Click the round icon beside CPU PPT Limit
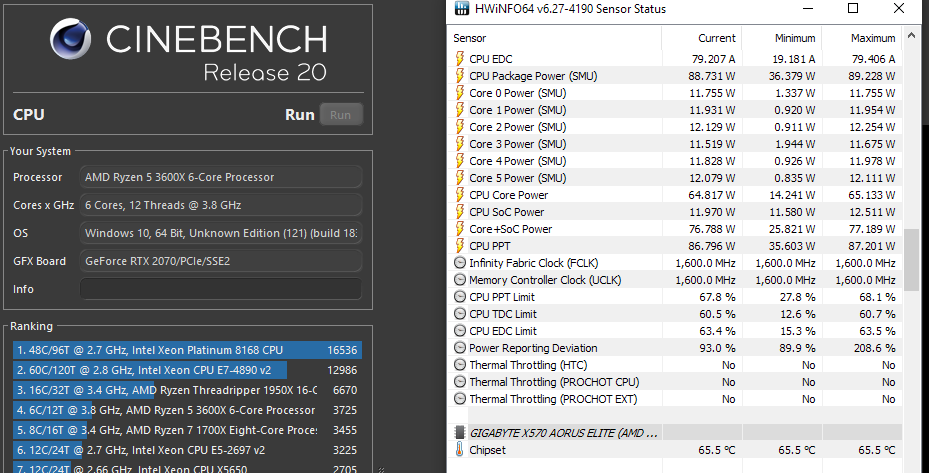This screenshot has height=473, width=929. pos(460,297)
